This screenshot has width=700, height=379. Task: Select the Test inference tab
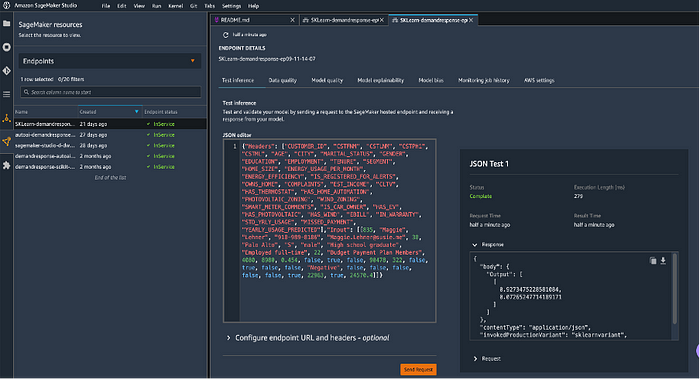point(238,80)
